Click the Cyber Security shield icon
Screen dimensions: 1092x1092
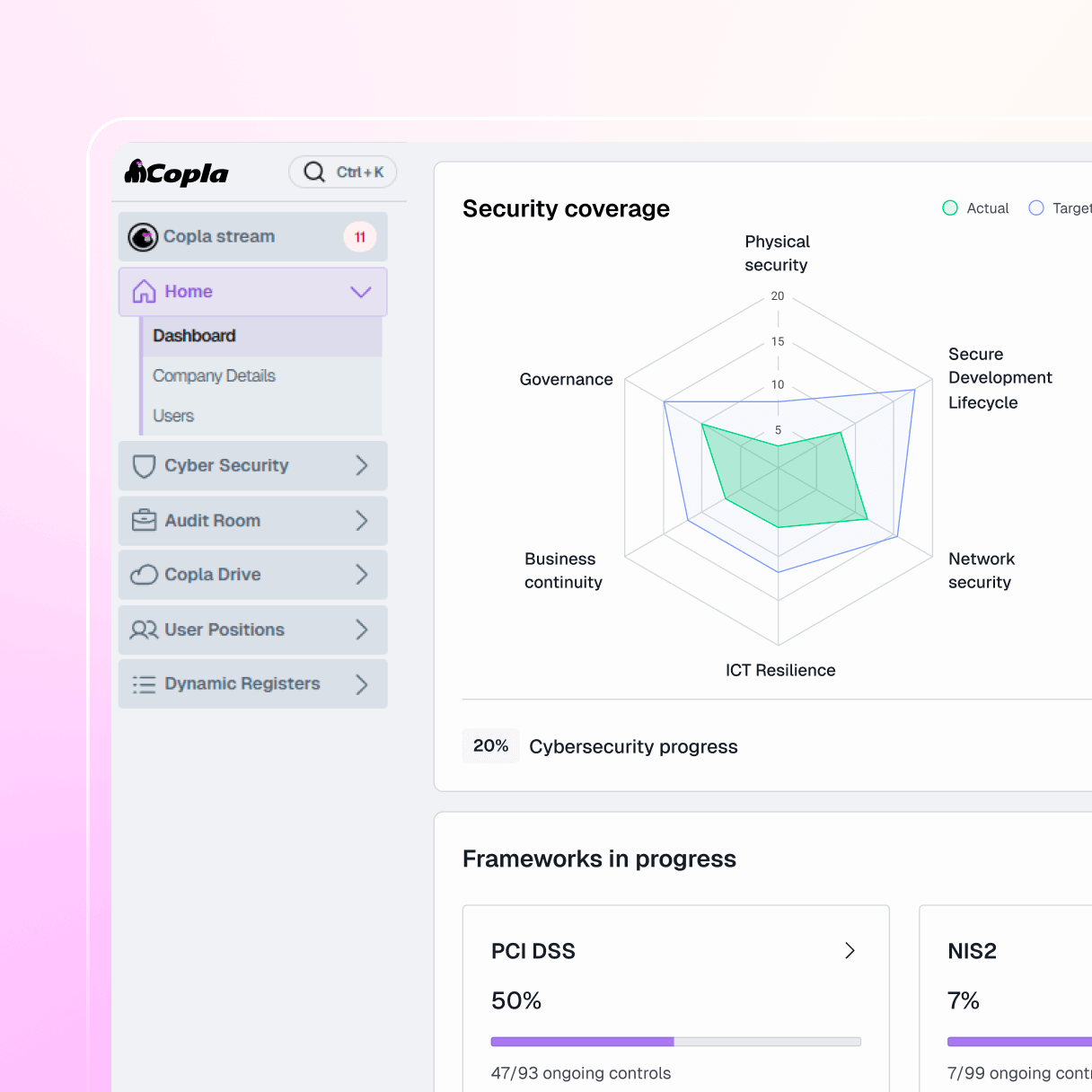click(x=144, y=466)
